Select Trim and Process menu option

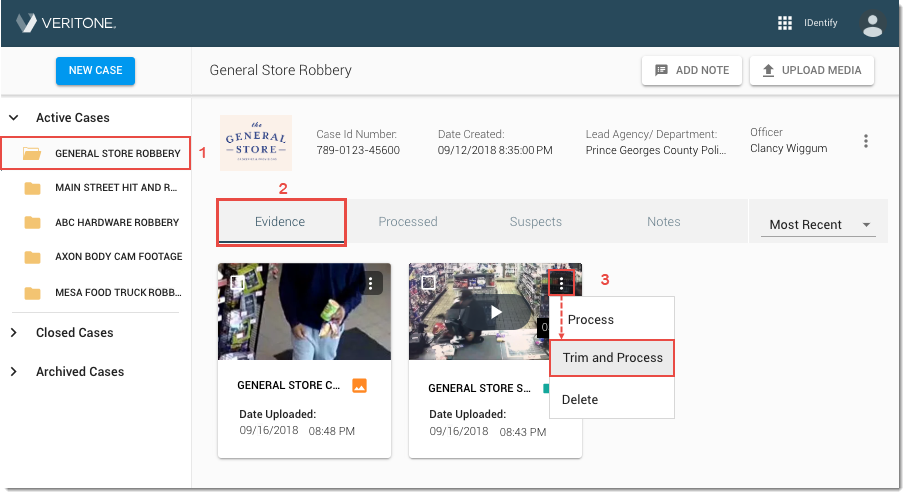pos(612,357)
